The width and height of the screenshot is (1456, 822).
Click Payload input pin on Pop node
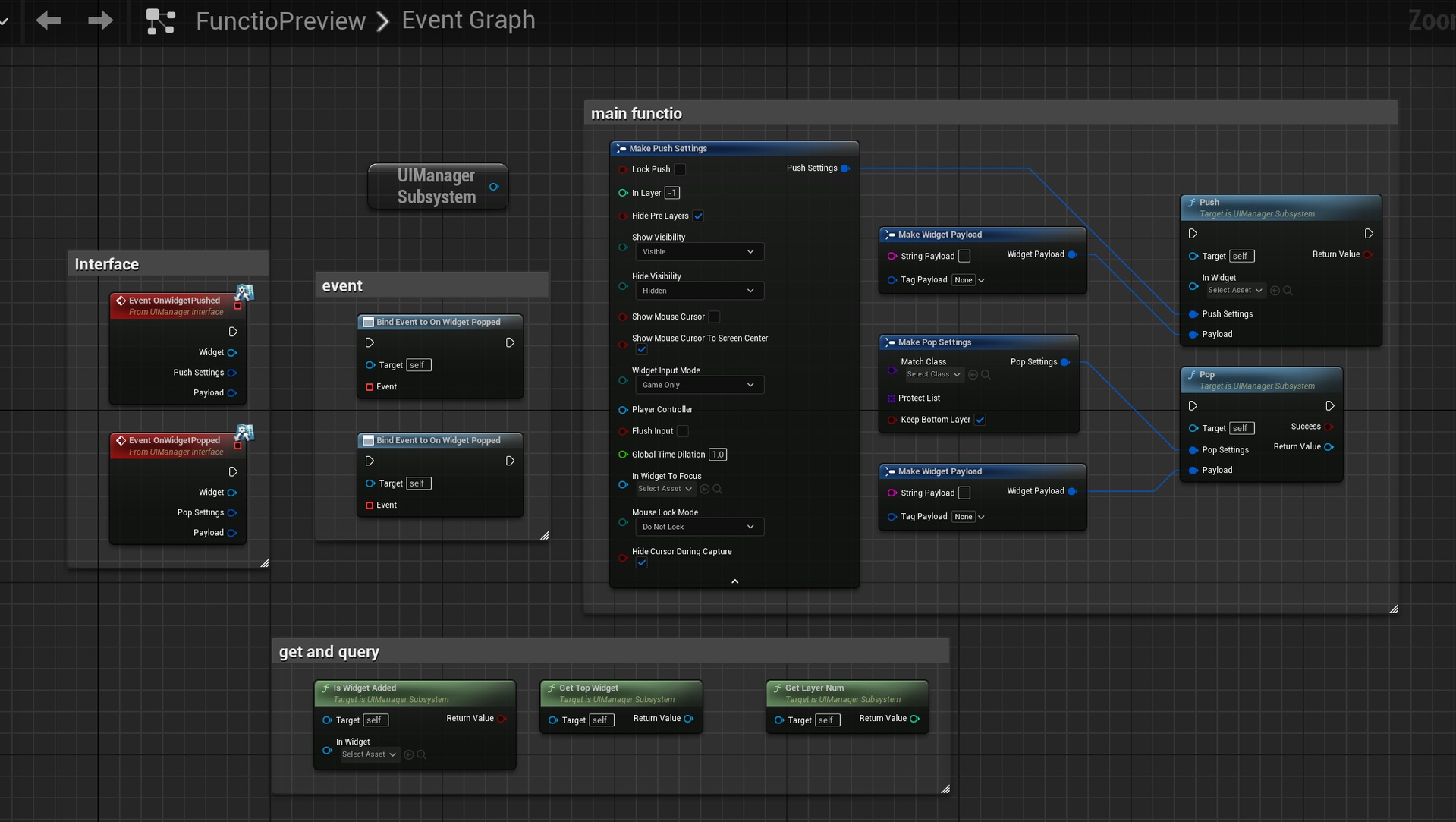tap(1193, 471)
